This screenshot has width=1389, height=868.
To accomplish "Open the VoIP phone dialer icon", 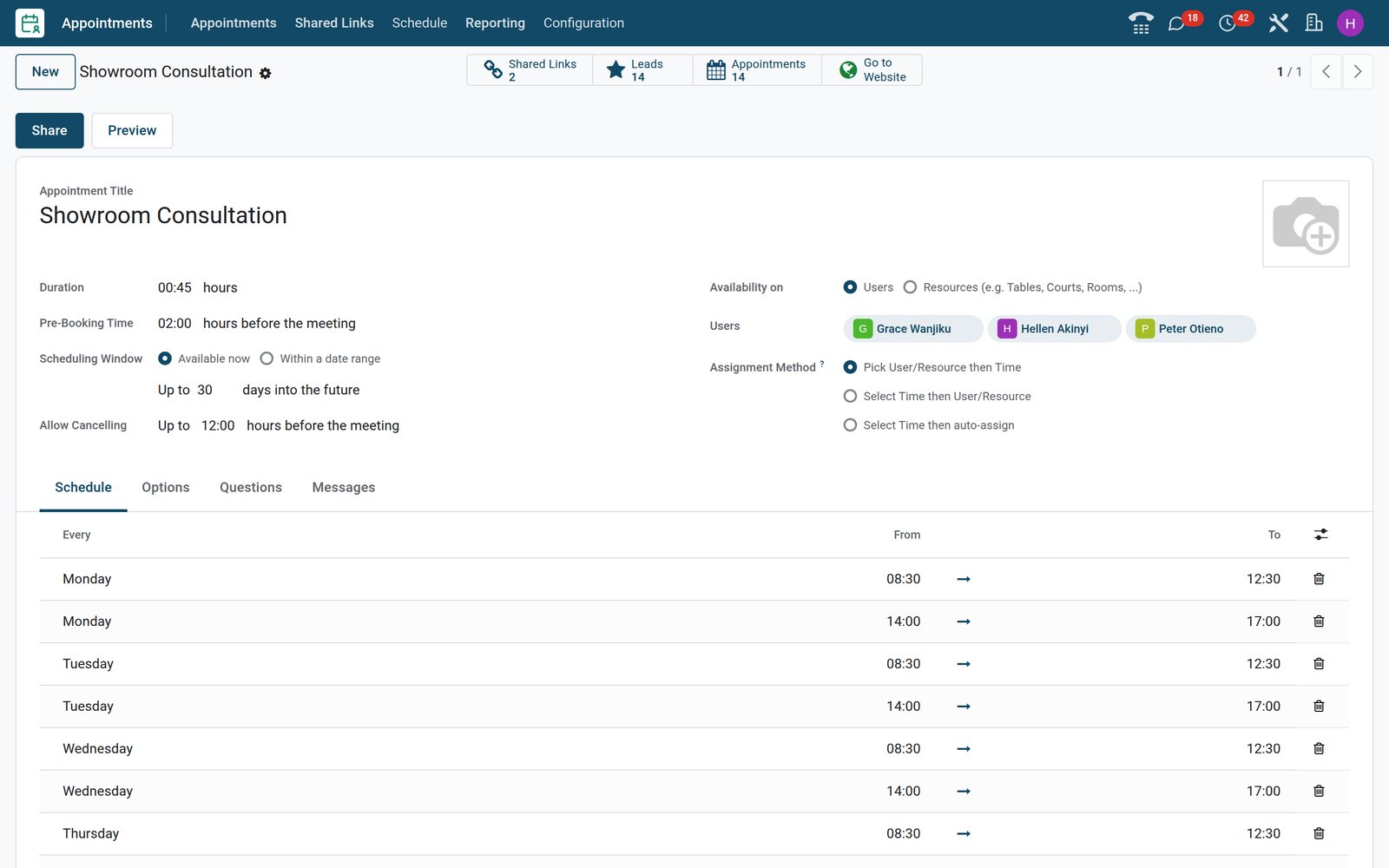I will coord(1141,23).
